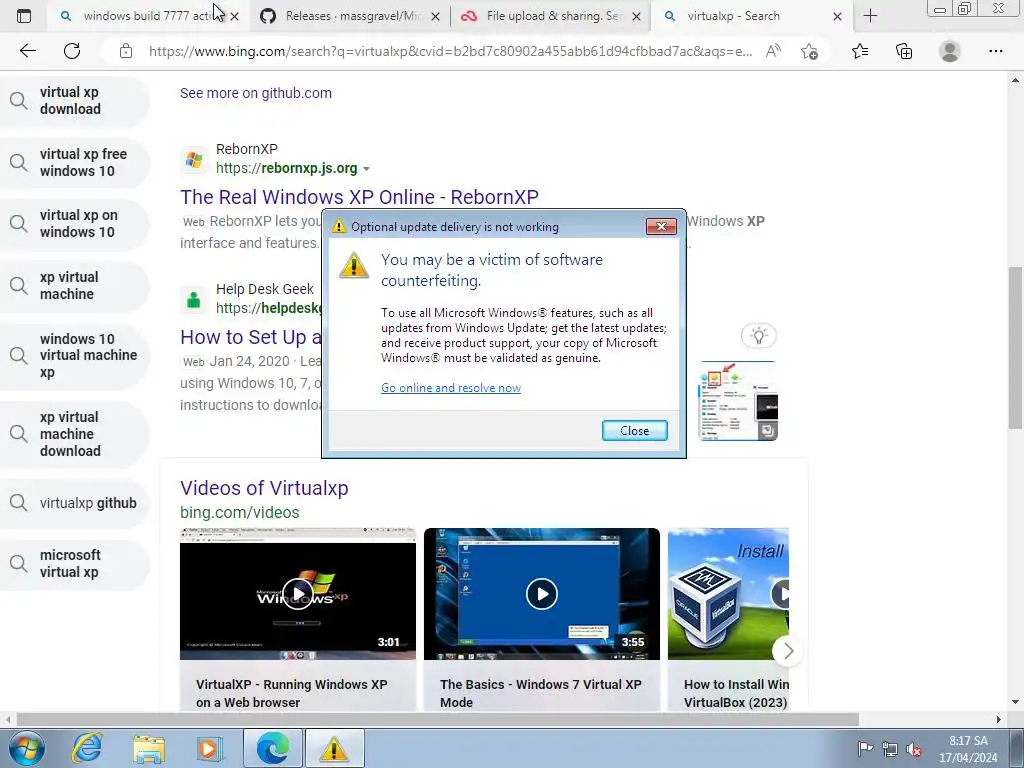Select 'microsoft virtual xp' suggestion
Image resolution: width=1024 pixels, height=768 pixels.
[74, 564]
